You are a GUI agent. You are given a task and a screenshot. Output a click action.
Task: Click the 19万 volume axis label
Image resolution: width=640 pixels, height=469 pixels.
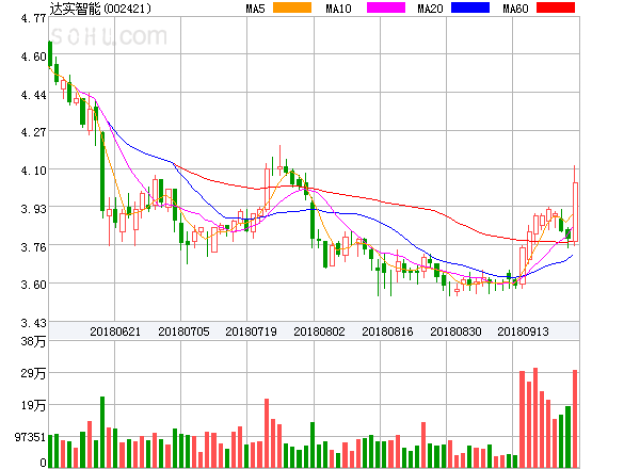pos(33,405)
